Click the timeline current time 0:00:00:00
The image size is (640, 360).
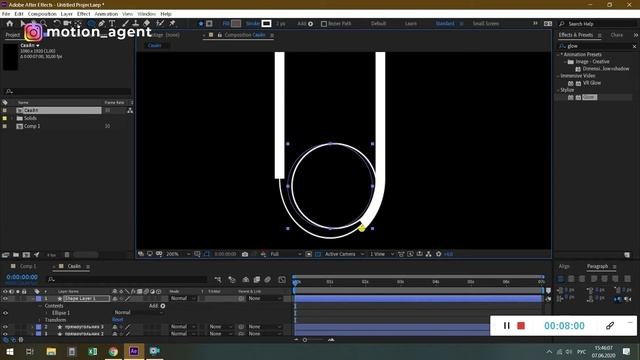[x=22, y=277]
